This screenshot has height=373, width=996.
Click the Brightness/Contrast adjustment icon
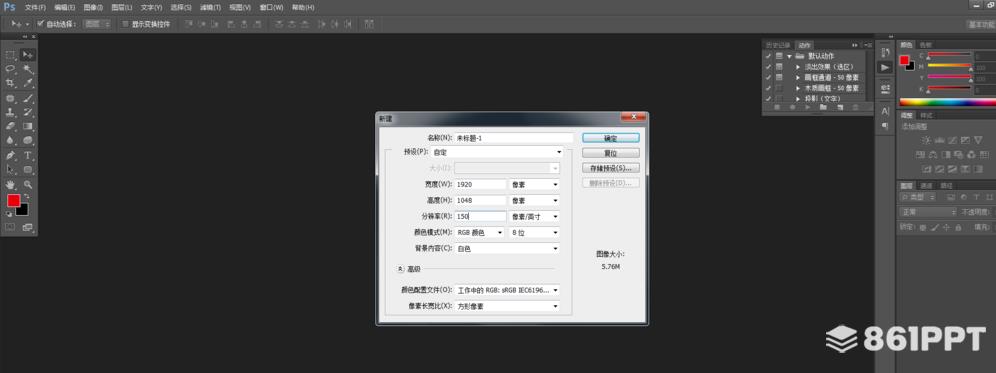[x=927, y=140]
